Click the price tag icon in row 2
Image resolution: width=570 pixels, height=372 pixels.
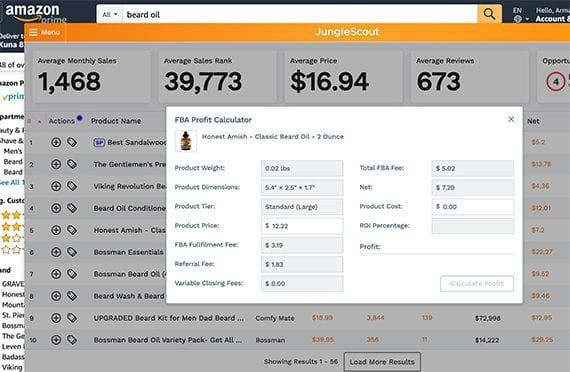(72, 164)
